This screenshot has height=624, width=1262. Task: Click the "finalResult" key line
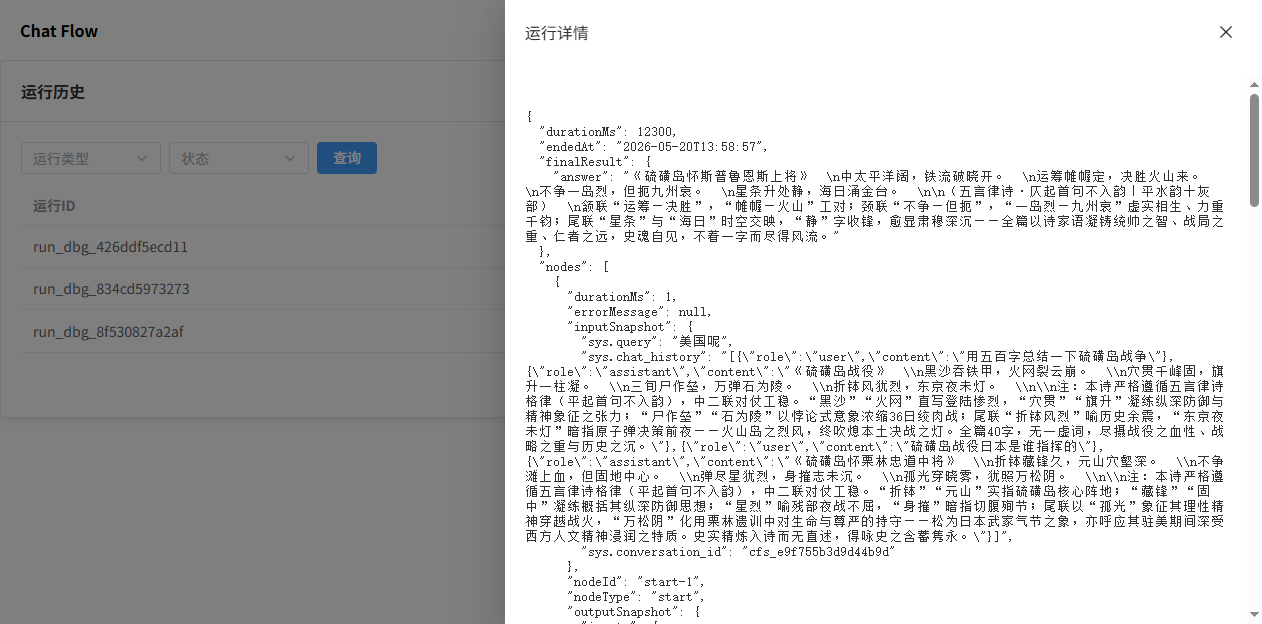click(595, 161)
